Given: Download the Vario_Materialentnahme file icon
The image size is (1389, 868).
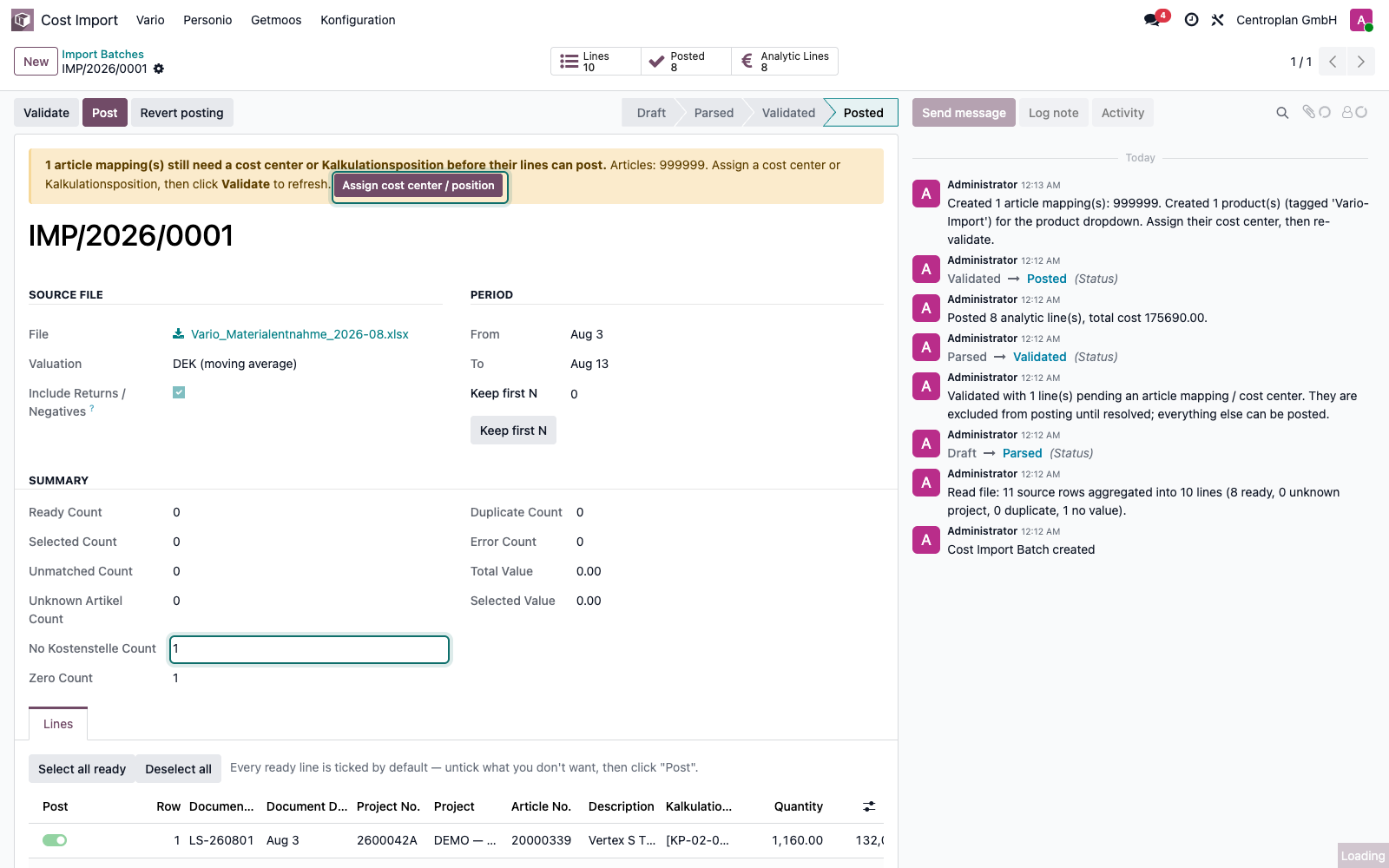Looking at the screenshot, I should pyautogui.click(x=178, y=334).
